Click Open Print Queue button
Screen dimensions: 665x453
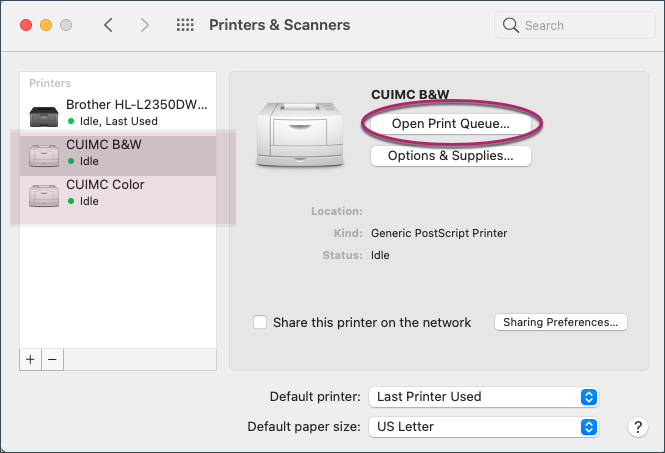450,123
